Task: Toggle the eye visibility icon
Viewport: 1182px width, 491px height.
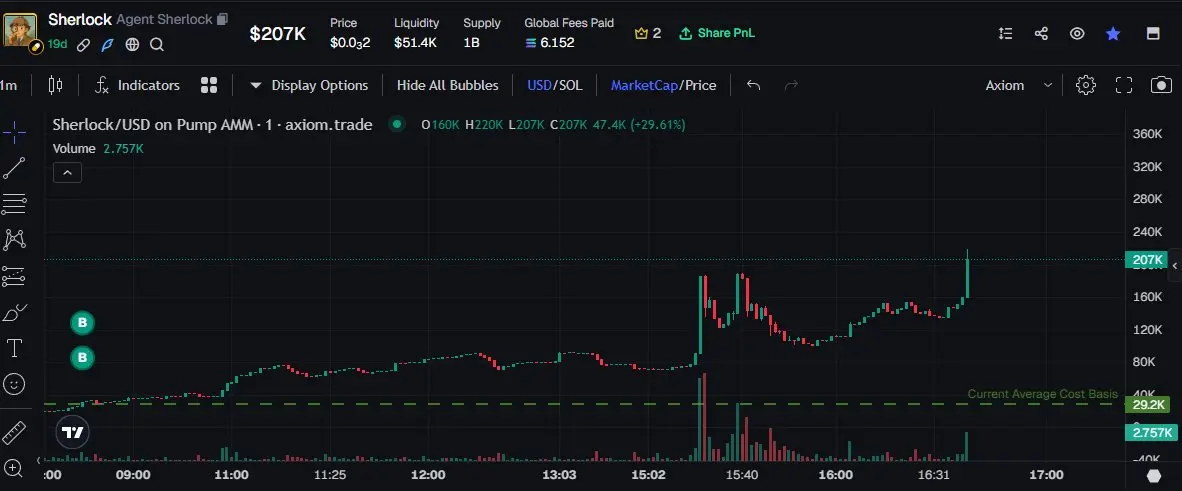Action: pyautogui.click(x=1077, y=33)
